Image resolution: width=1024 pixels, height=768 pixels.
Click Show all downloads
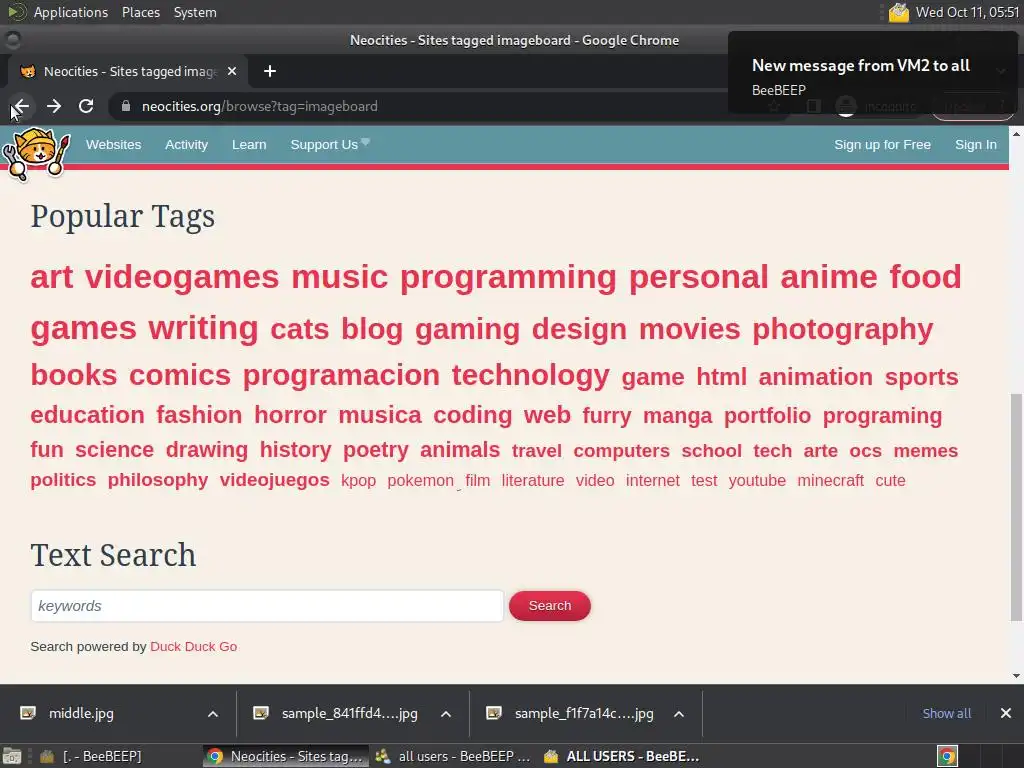point(946,713)
